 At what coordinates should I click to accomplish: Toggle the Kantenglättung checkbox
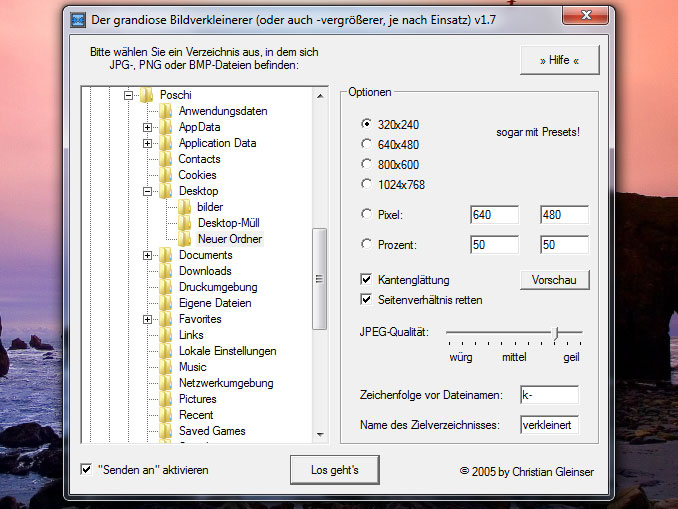pyautogui.click(x=366, y=279)
